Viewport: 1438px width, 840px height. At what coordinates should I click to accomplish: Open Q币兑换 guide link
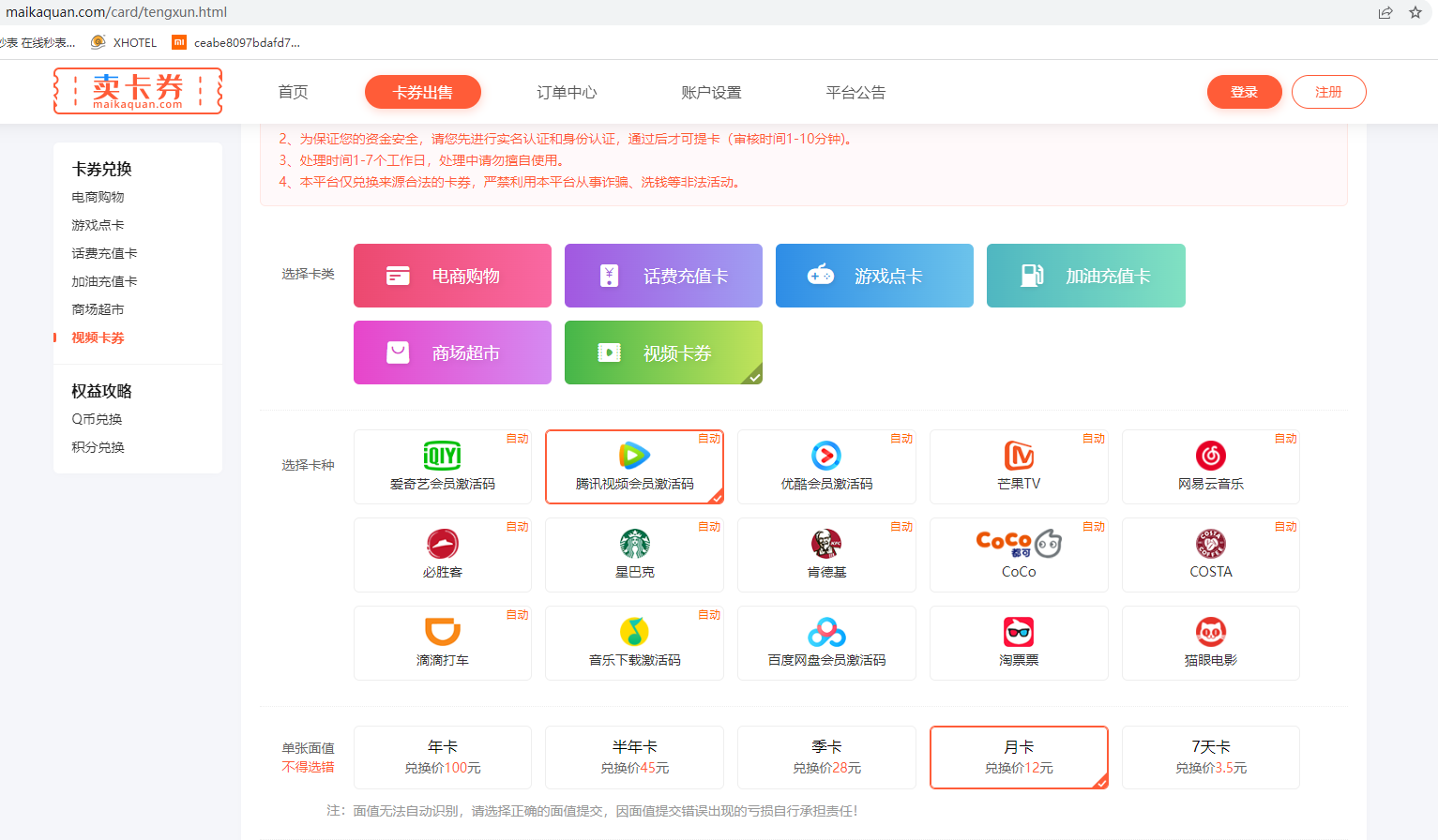click(97, 419)
